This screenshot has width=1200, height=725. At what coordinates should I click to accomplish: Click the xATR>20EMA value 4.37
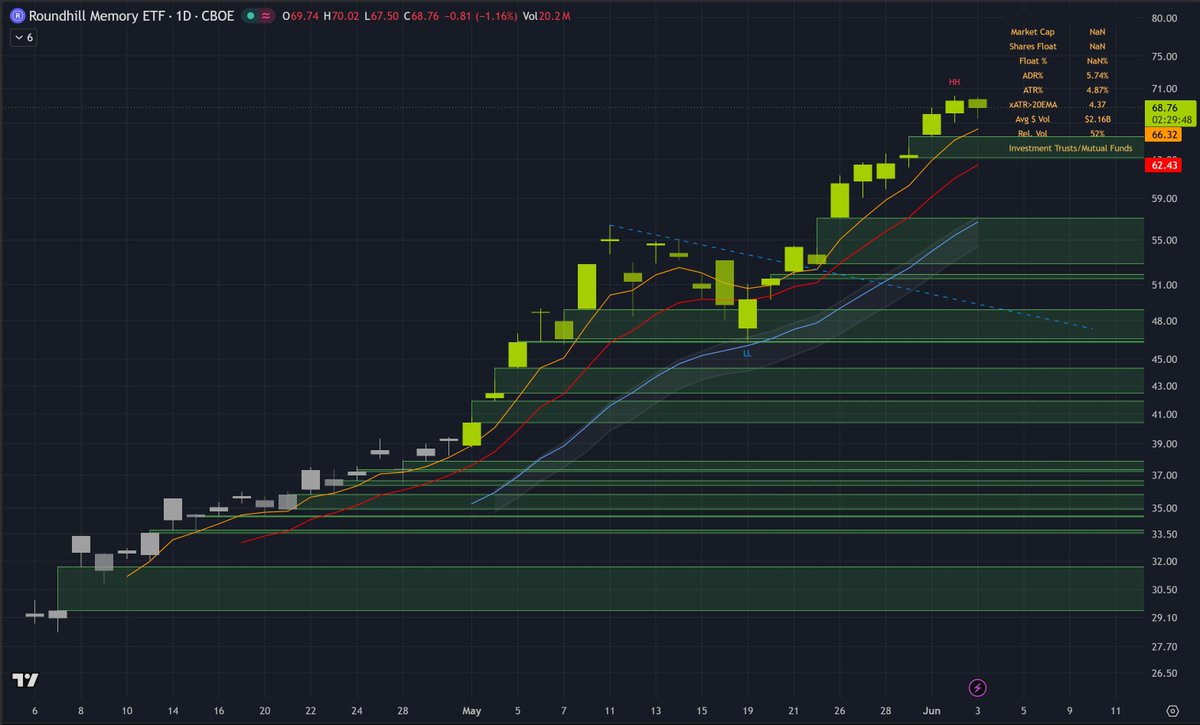click(1098, 104)
